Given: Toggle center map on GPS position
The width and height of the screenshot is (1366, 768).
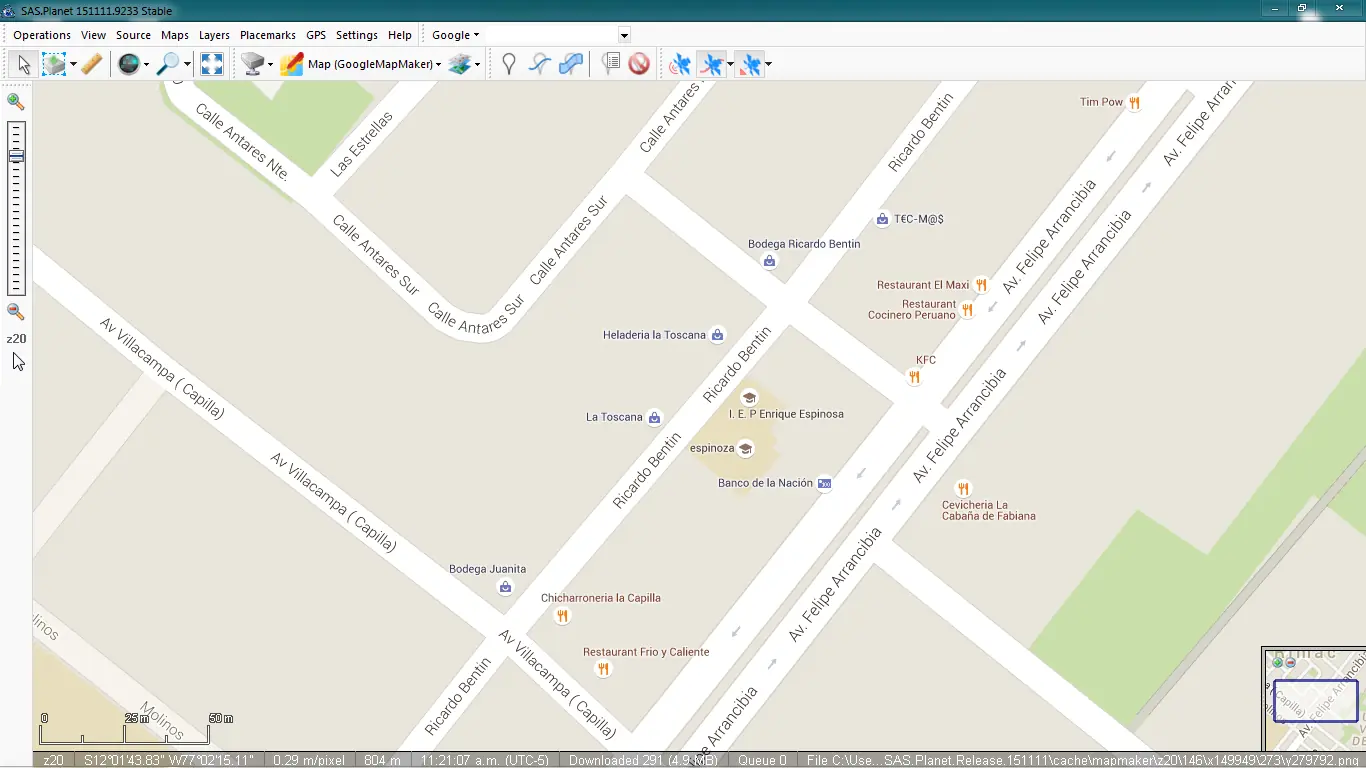Looking at the screenshot, I should pos(749,64).
